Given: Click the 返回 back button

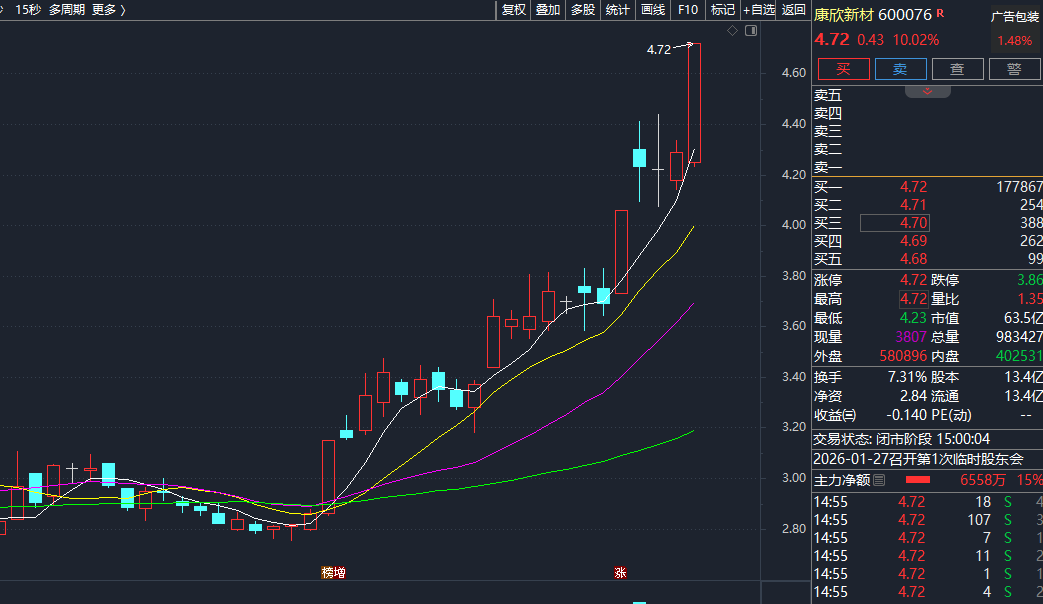Looking at the screenshot, I should tap(793, 10).
